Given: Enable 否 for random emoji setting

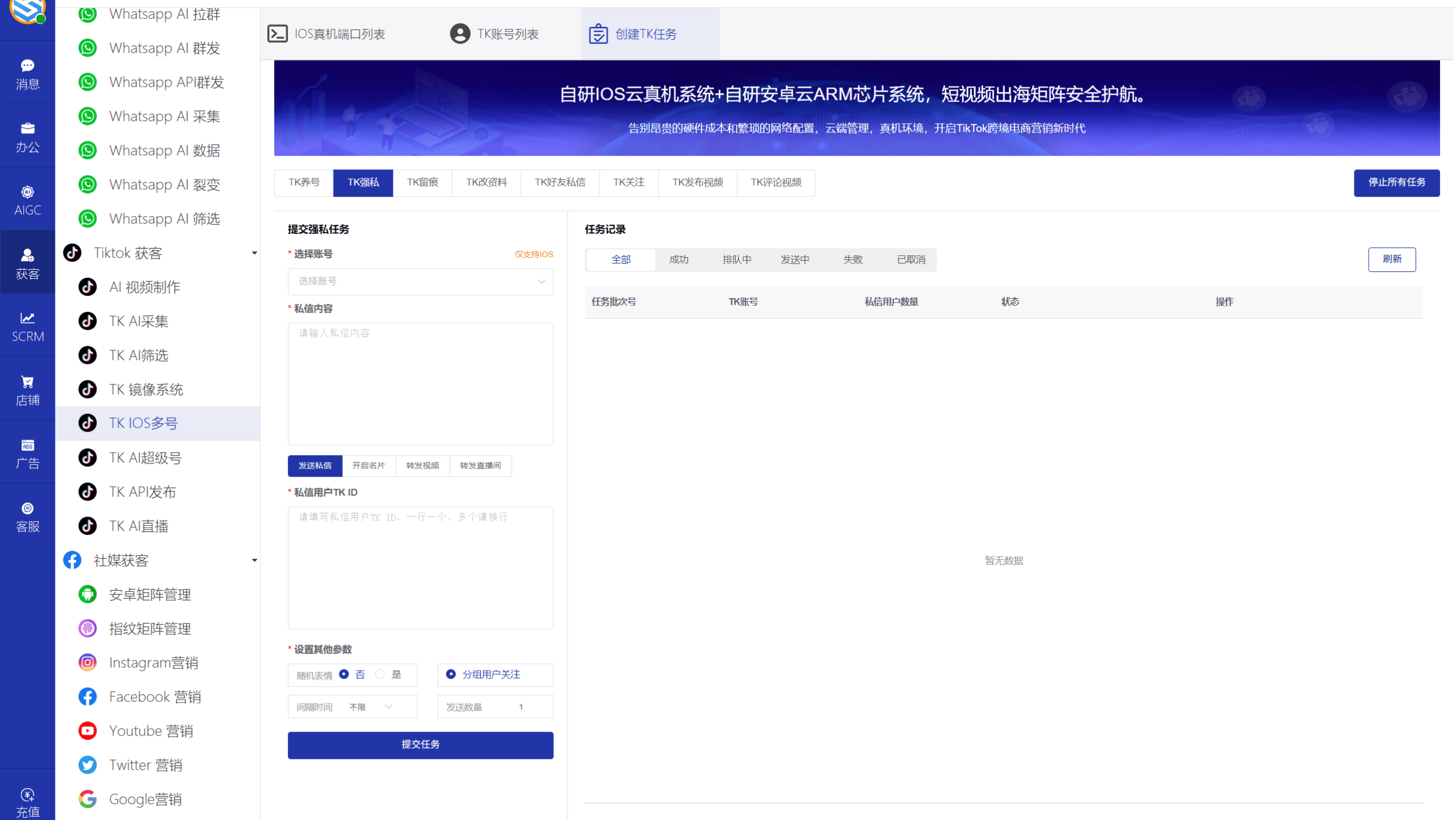Looking at the screenshot, I should tap(343, 674).
